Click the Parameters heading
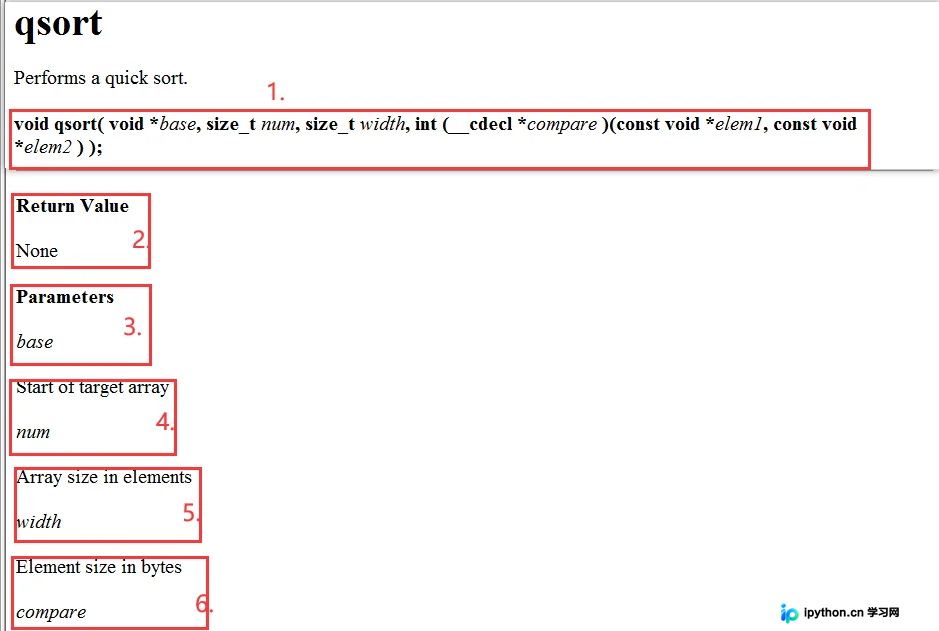 (x=65, y=297)
